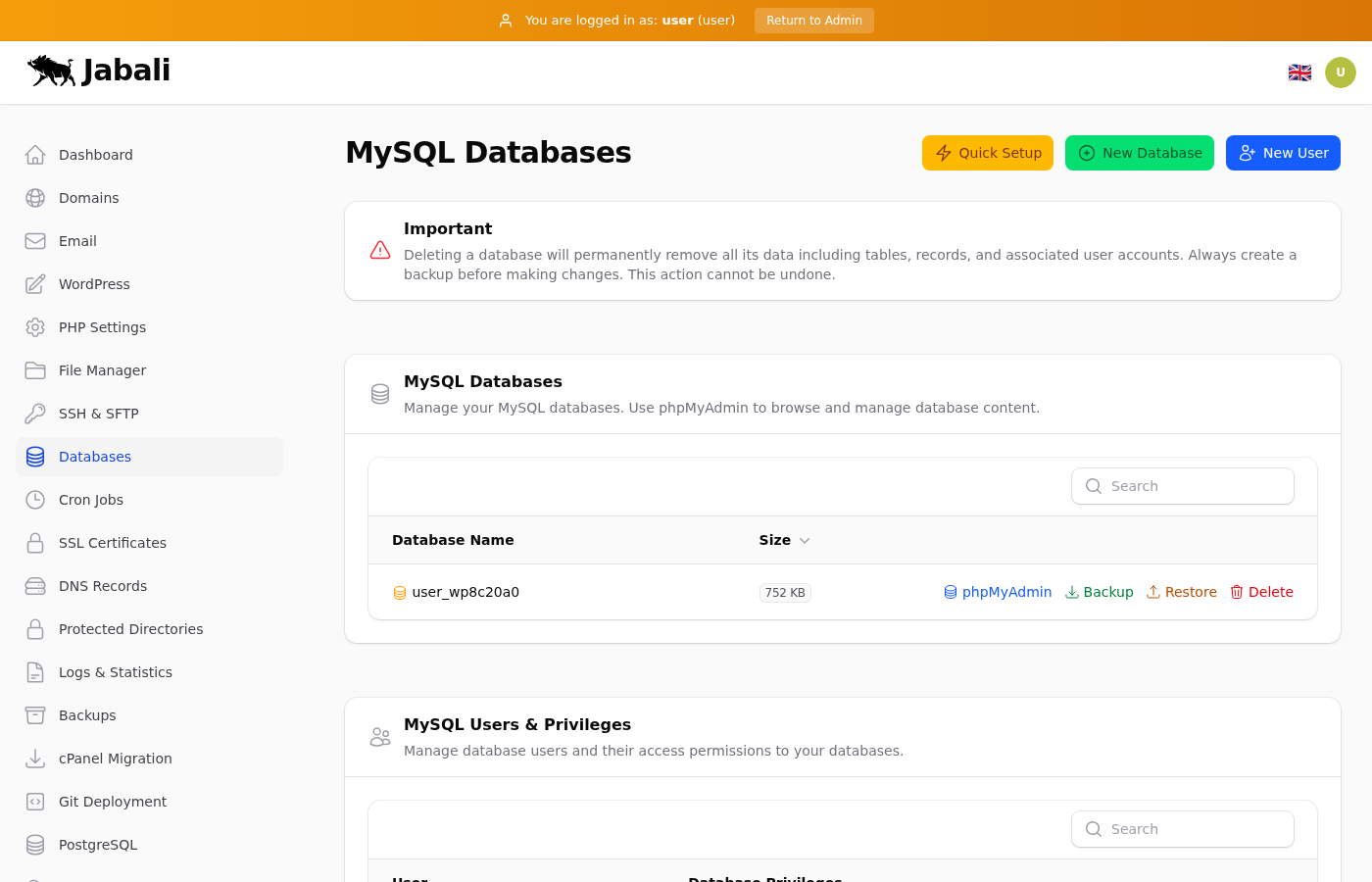1372x882 pixels.
Task: Sort table by Size column chevron
Action: pyautogui.click(x=805, y=541)
